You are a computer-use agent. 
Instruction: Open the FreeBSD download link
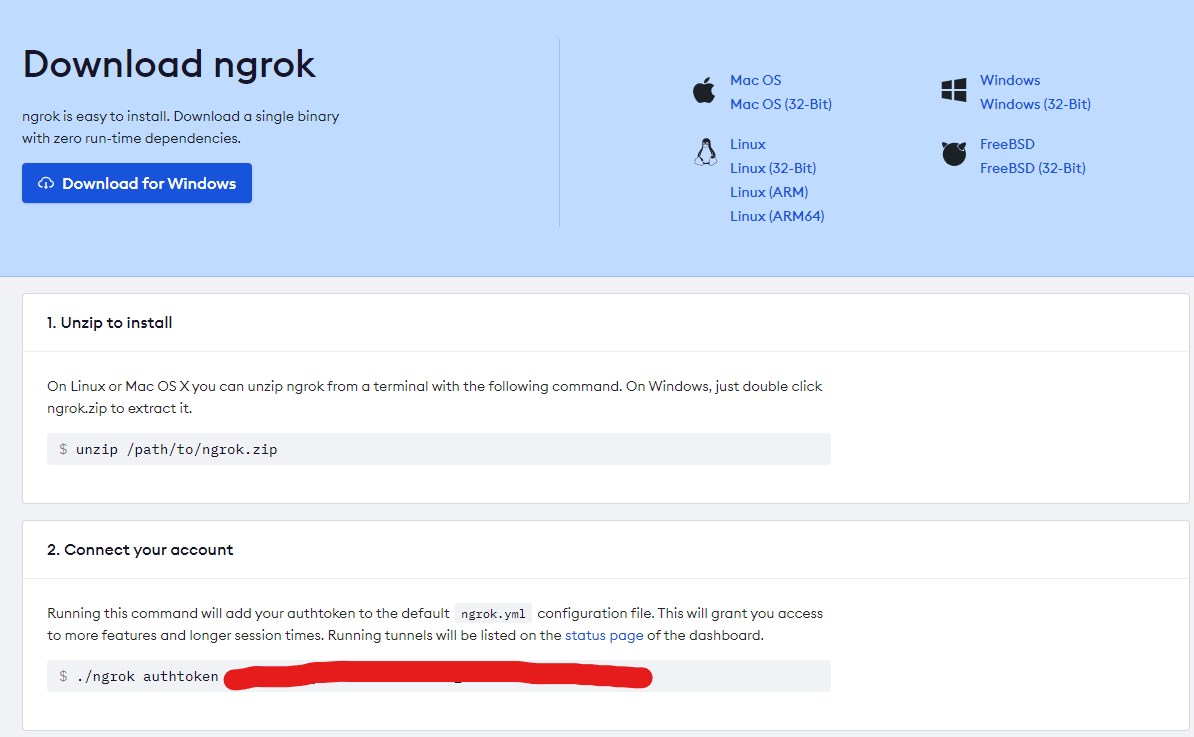click(x=1007, y=144)
